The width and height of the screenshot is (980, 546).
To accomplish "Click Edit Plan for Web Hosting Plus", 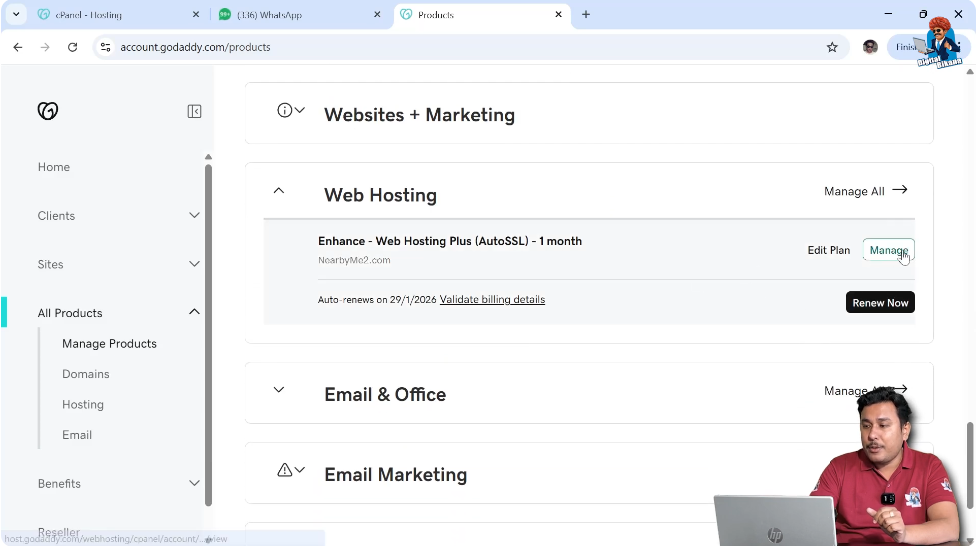I will [x=829, y=250].
